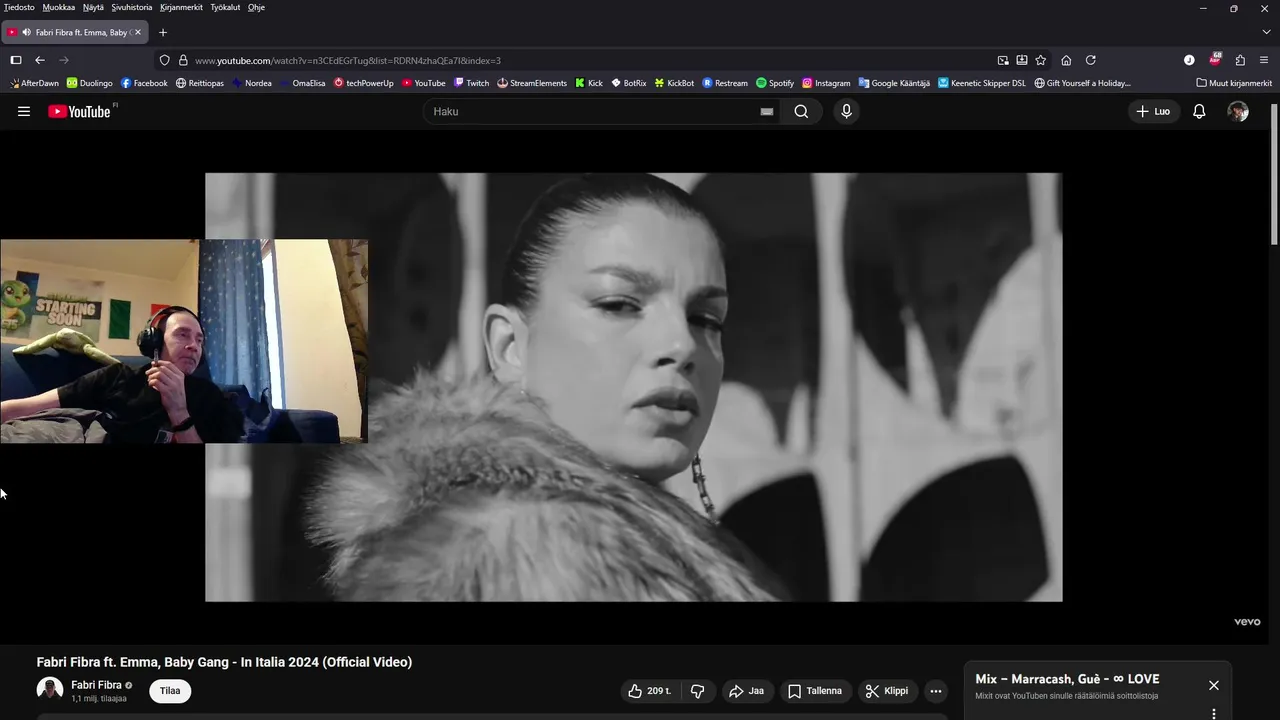Open the Instagram bookmark
Viewport: 1280px width, 720px height.
826,83
